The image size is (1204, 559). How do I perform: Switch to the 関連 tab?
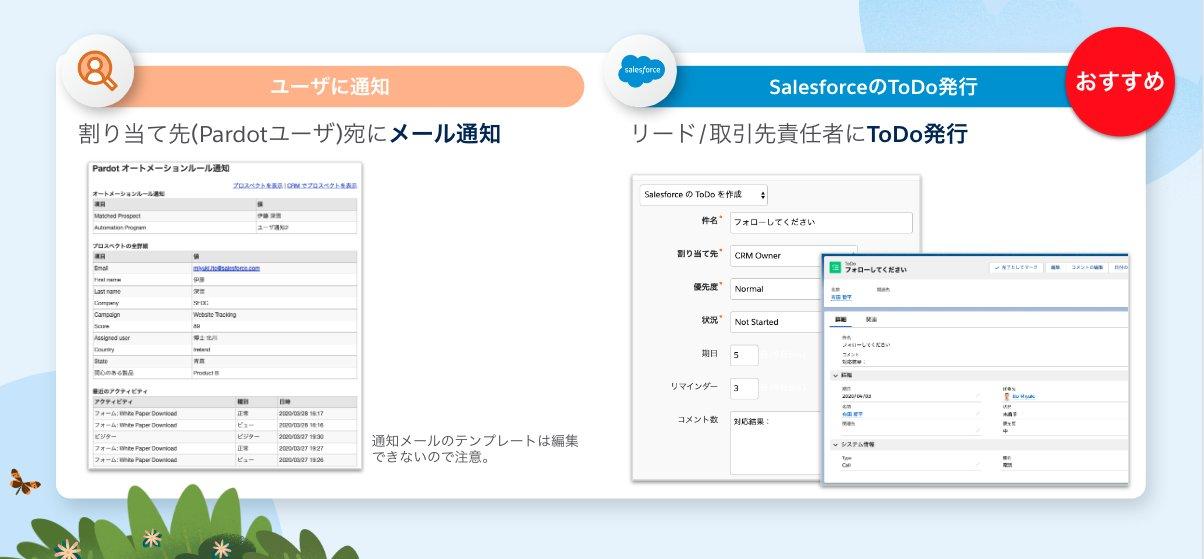(871, 320)
